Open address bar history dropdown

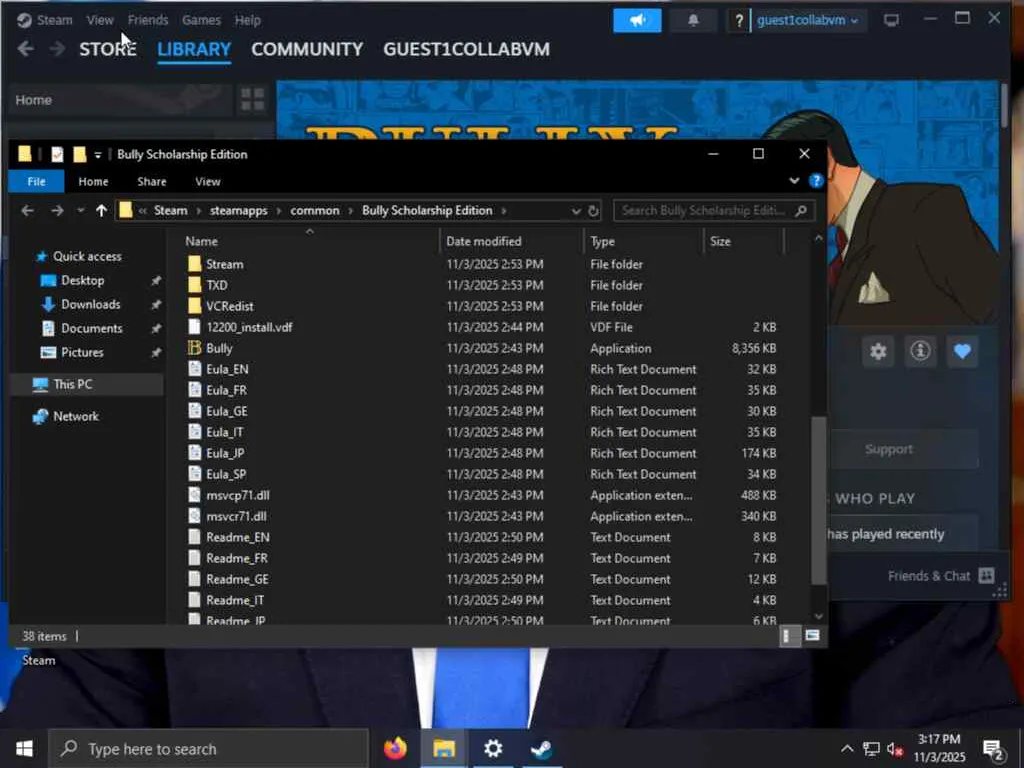[x=575, y=211]
